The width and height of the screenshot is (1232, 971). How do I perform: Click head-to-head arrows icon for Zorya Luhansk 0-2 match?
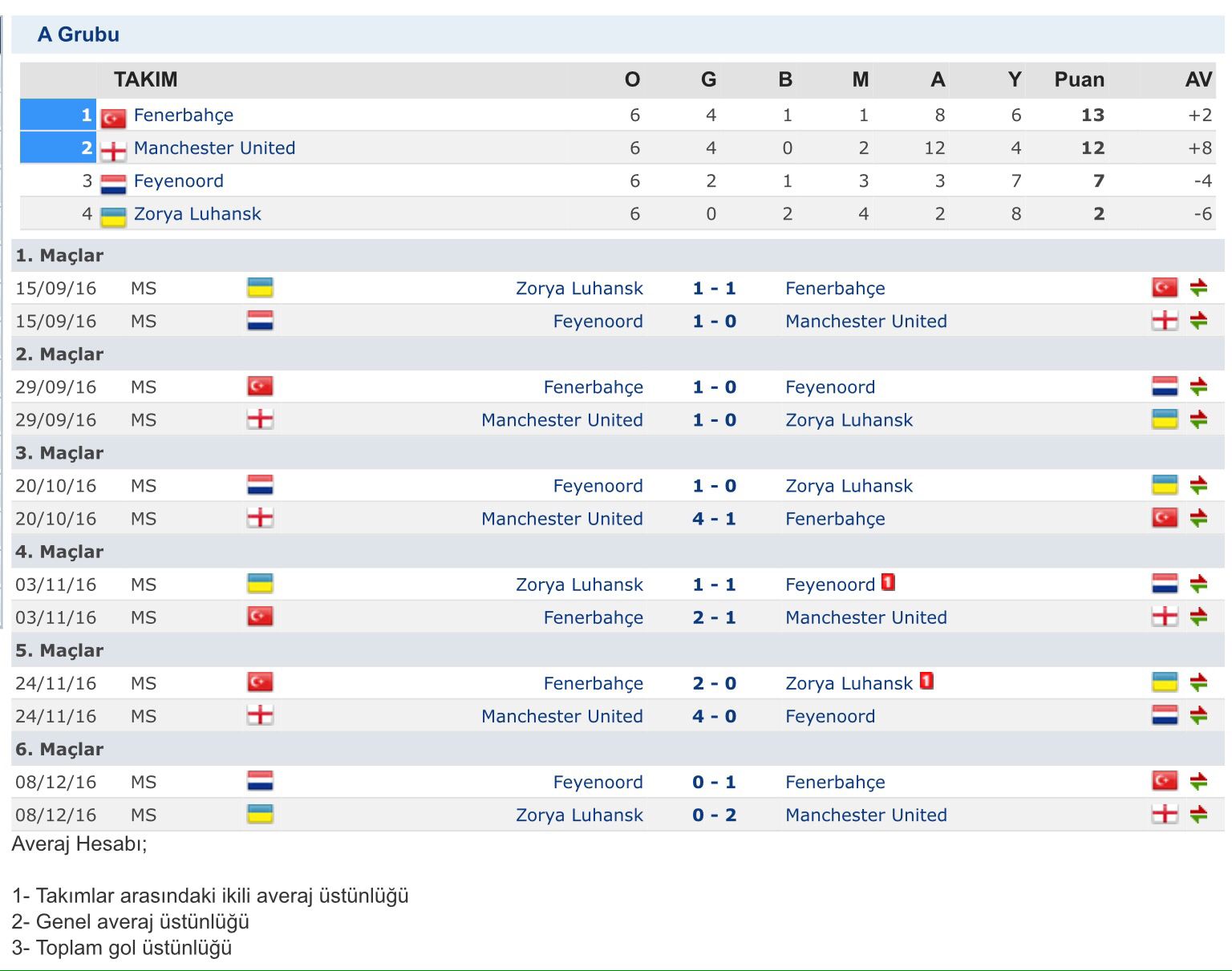1198,815
